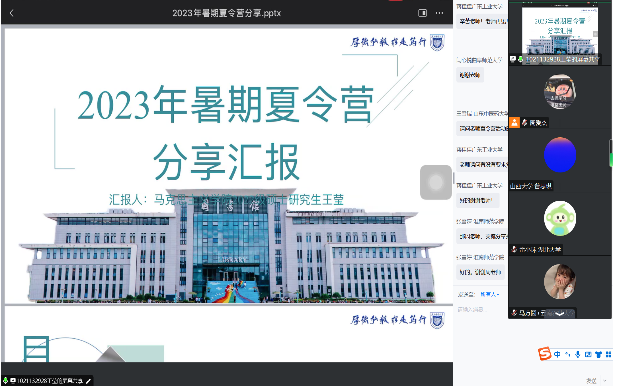Image resolution: width=617 pixels, height=386 pixels.
Task: Click the name label on the shared-screen video tile
Action: [562, 59]
